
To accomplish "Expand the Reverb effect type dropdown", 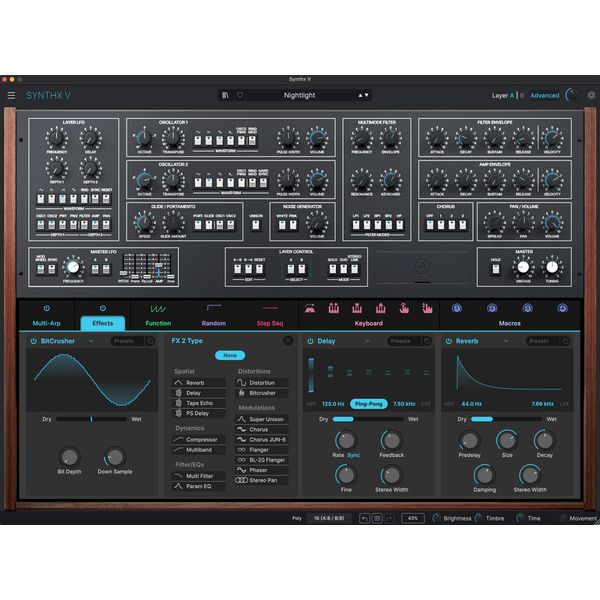I will pos(506,341).
